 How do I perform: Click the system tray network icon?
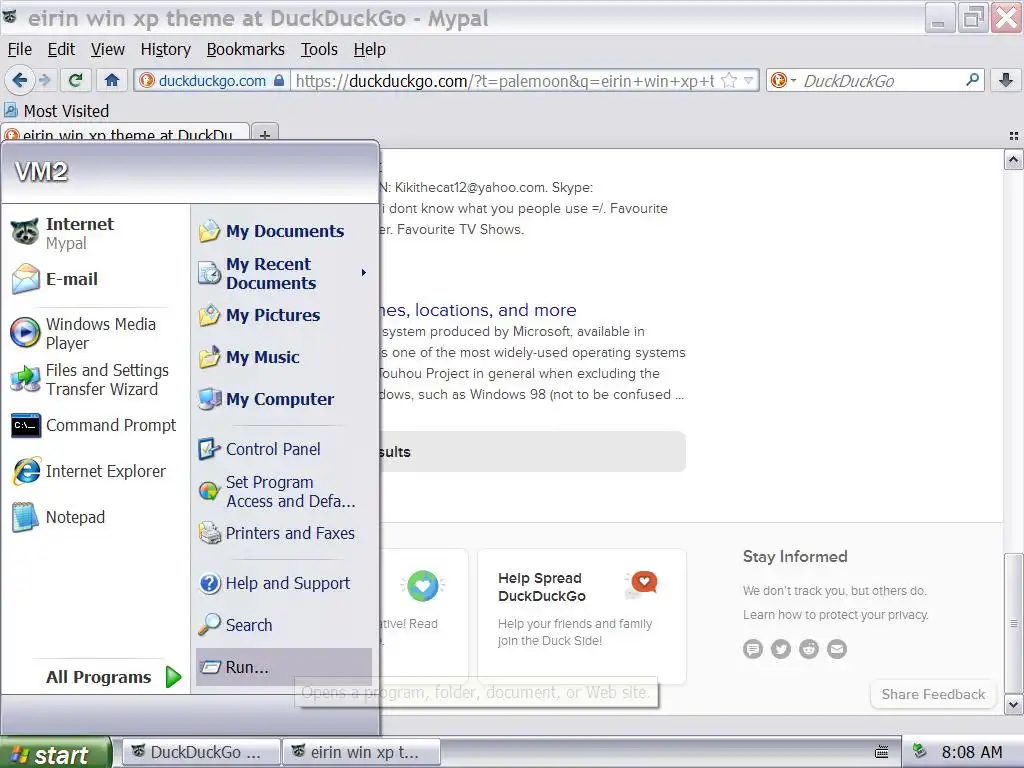point(920,751)
